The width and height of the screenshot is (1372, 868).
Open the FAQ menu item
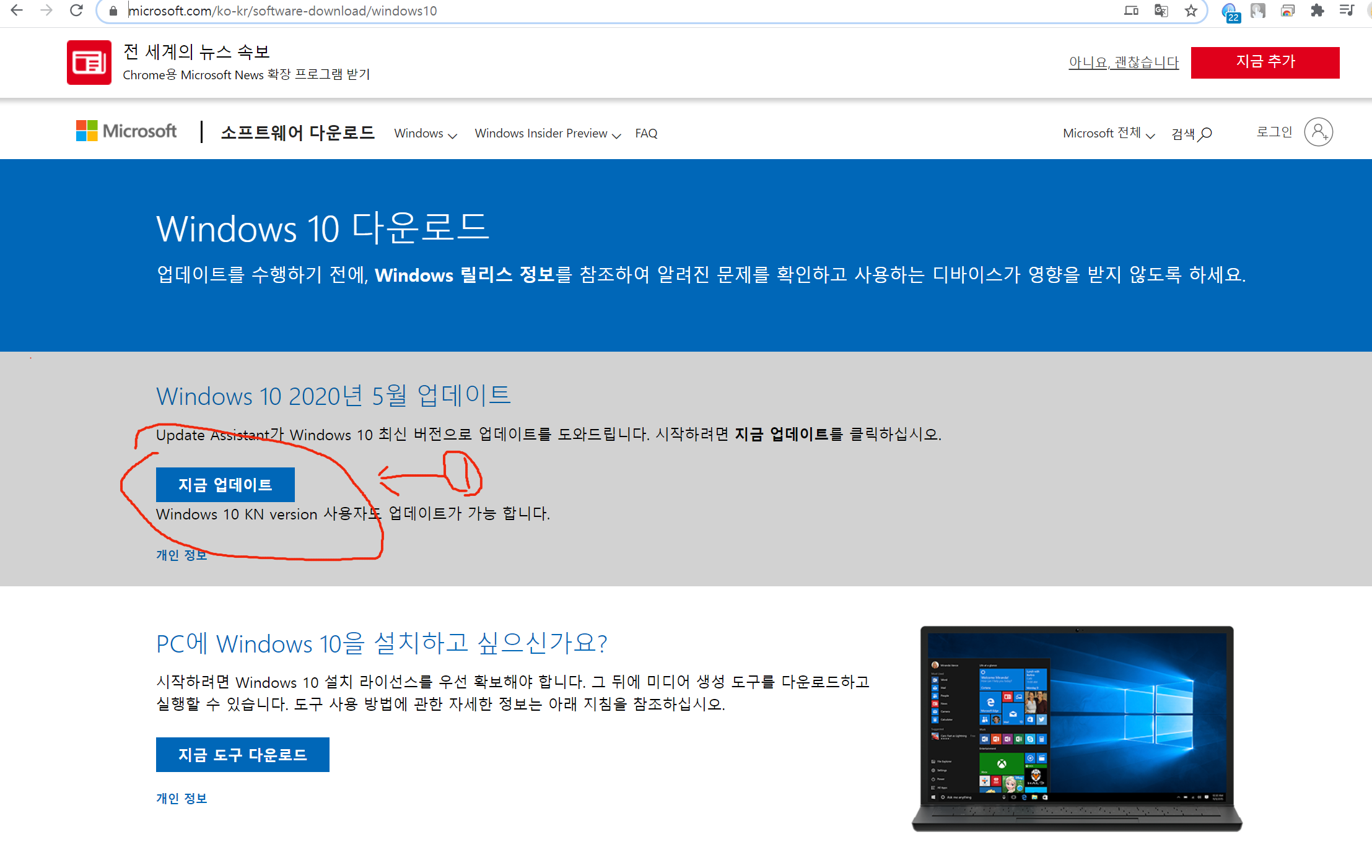646,134
